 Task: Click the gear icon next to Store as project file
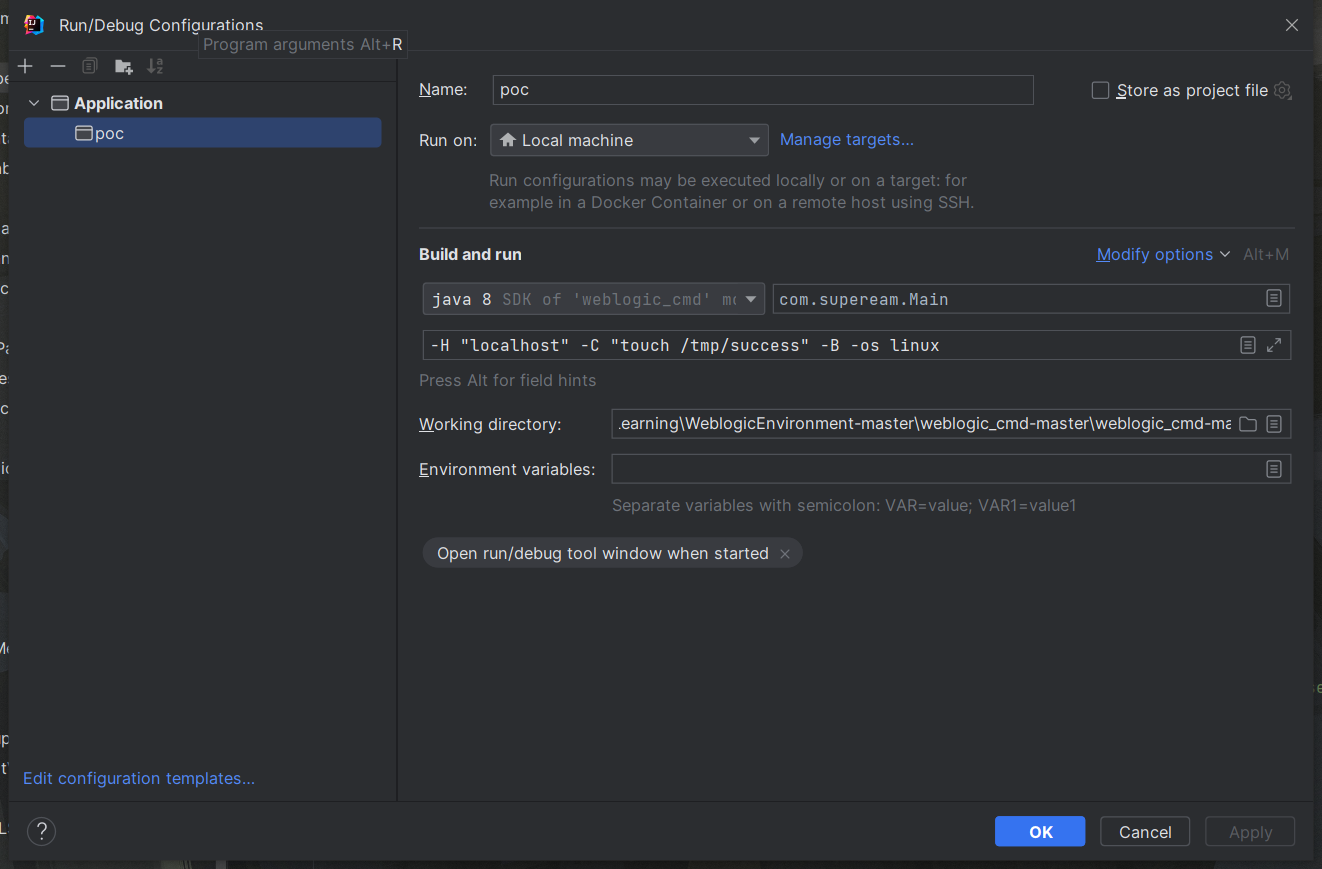coord(1283,90)
